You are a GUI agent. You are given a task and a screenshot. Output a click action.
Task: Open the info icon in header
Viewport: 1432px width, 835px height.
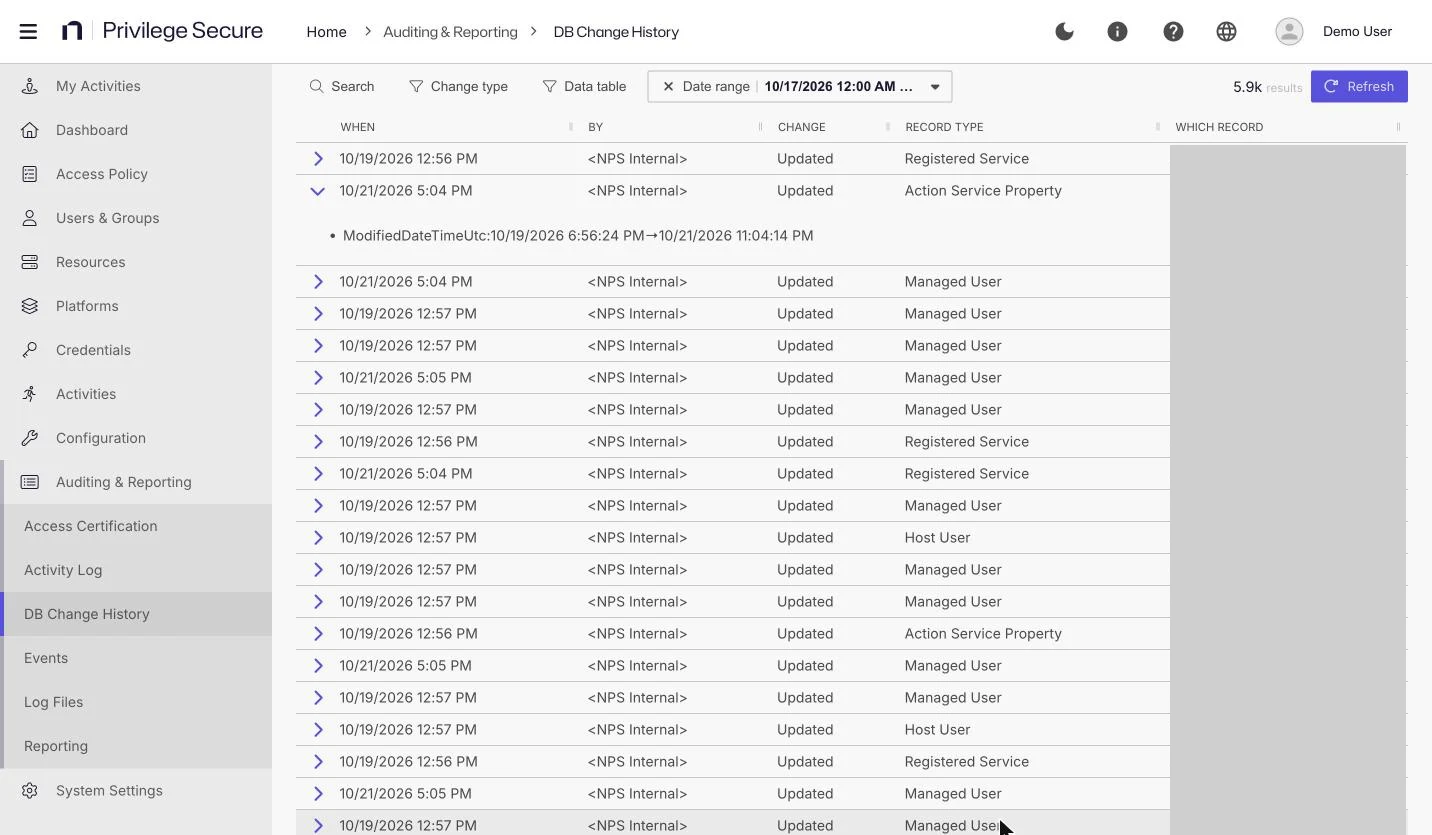pos(1117,31)
